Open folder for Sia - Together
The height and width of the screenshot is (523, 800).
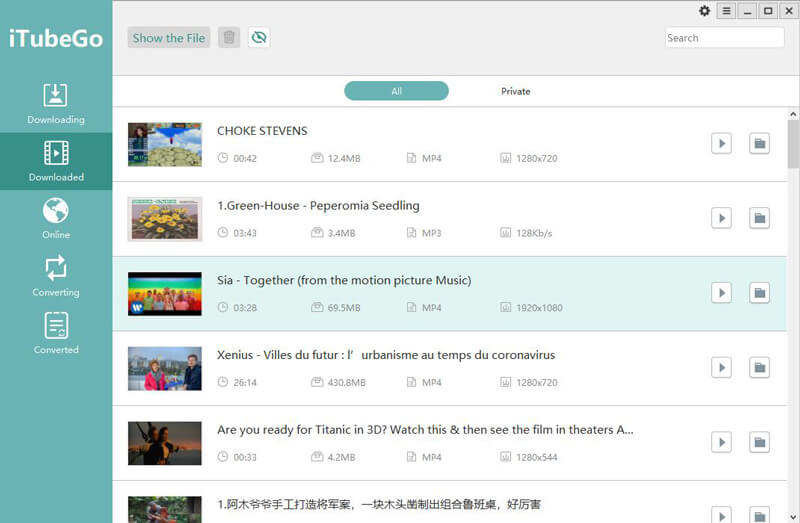(760, 293)
